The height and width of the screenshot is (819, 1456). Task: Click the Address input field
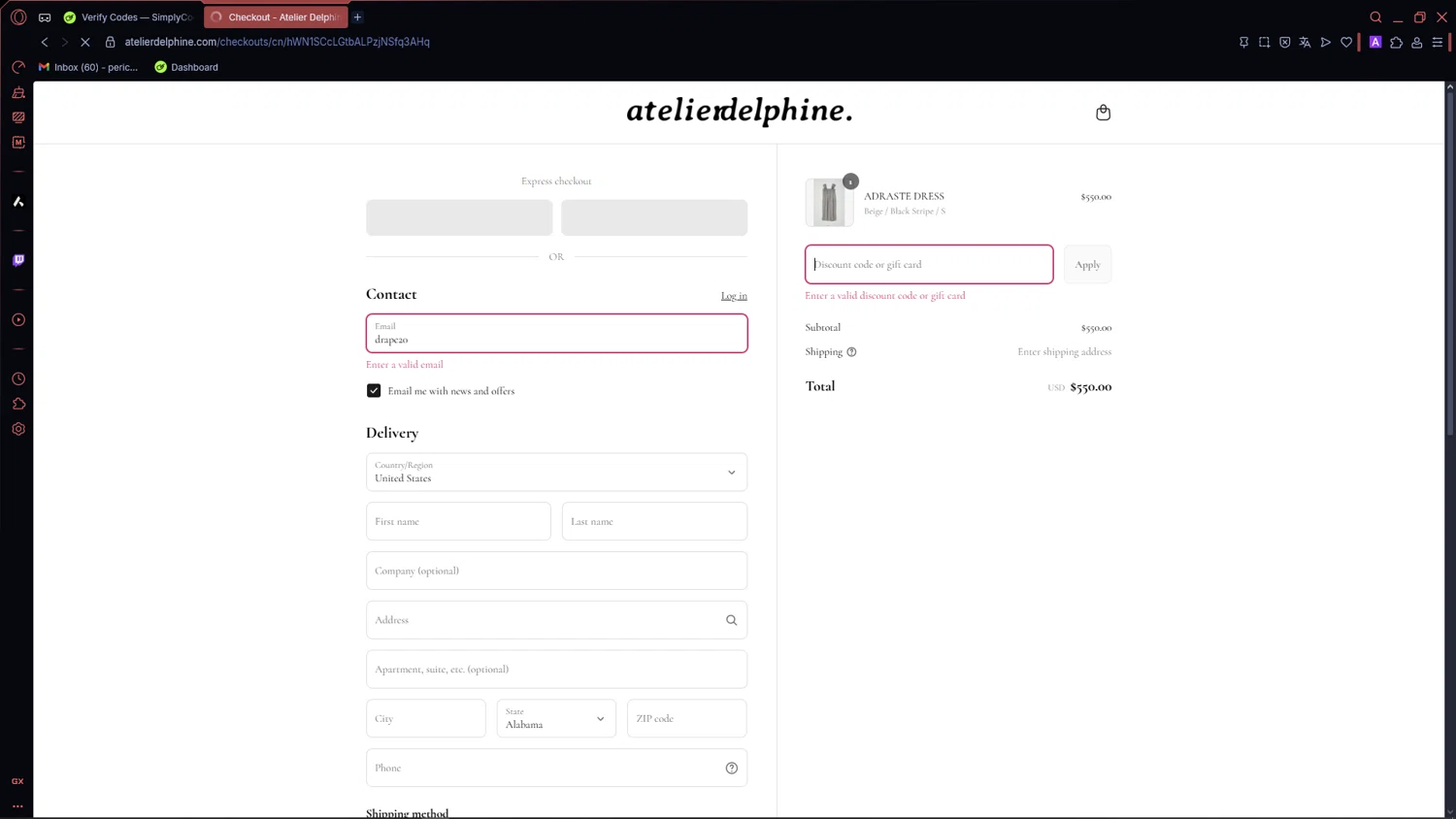[556, 620]
